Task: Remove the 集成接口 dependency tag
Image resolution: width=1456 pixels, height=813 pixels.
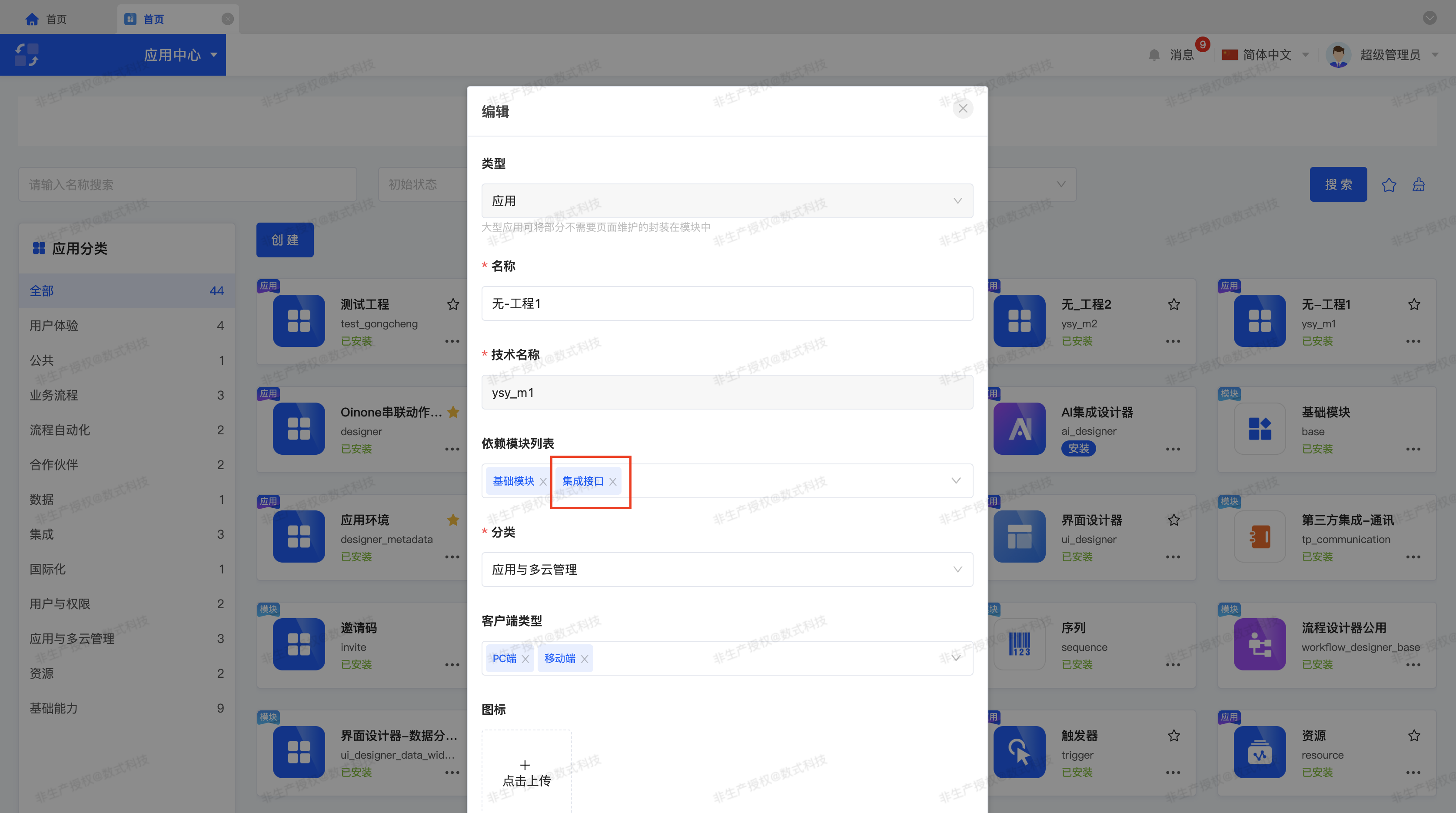Action: [x=613, y=482]
